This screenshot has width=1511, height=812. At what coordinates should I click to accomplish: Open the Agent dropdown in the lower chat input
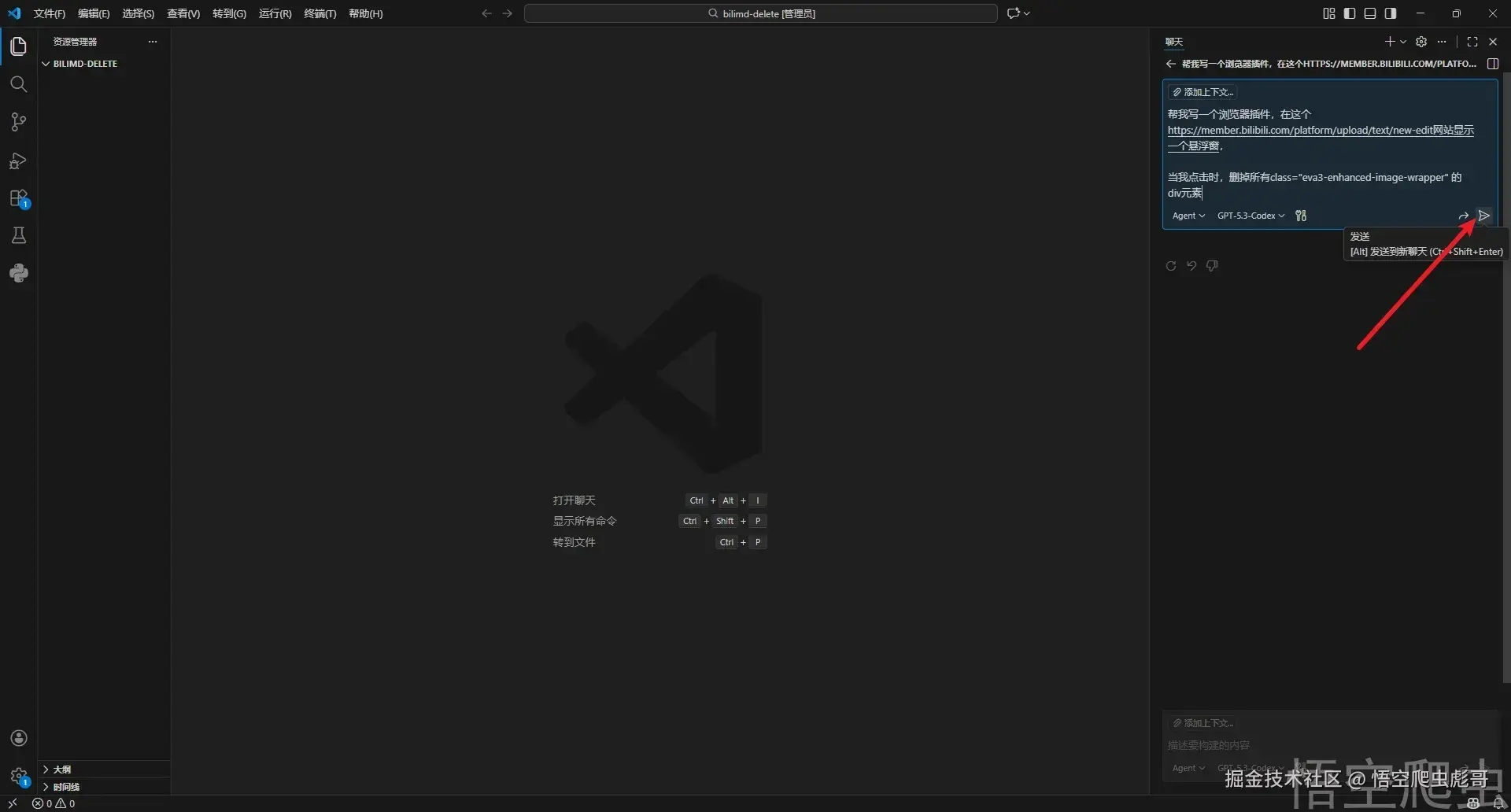(x=1188, y=768)
